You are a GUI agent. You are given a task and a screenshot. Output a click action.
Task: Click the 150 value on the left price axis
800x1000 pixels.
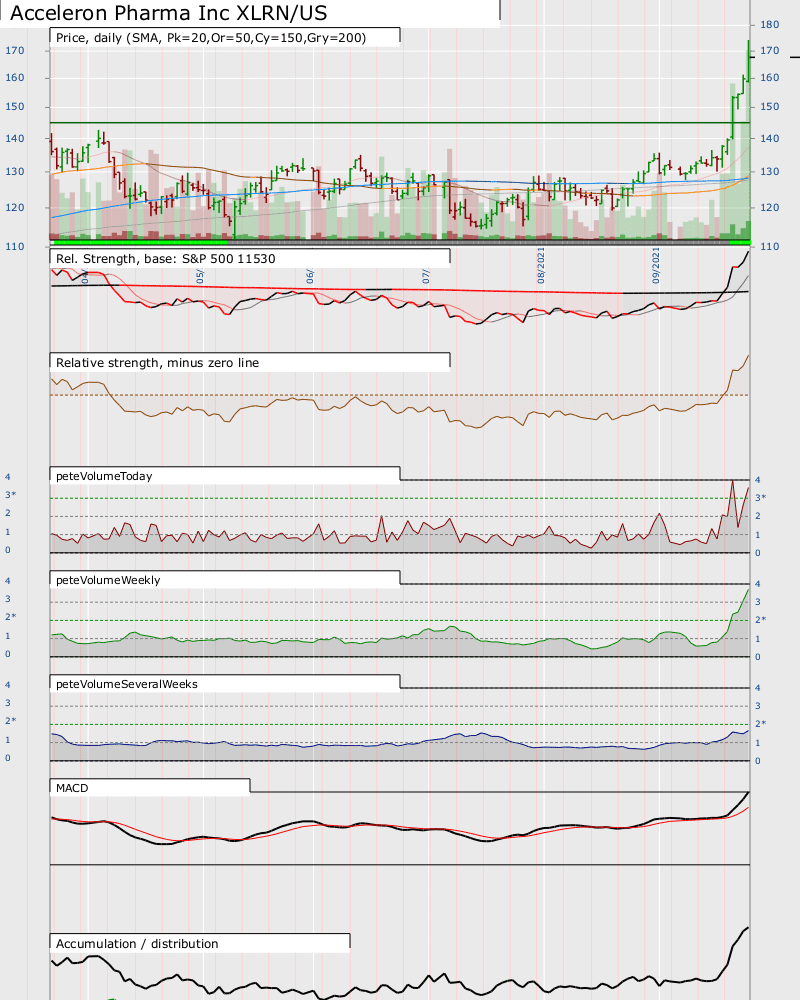tap(15, 107)
